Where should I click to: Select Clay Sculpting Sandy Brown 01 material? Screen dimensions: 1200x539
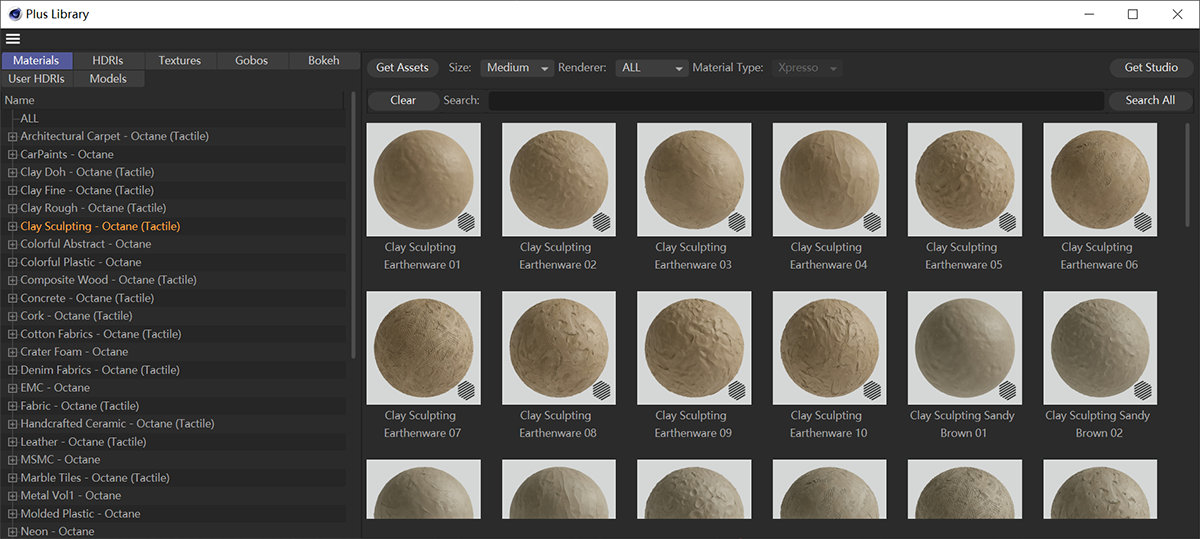point(964,348)
